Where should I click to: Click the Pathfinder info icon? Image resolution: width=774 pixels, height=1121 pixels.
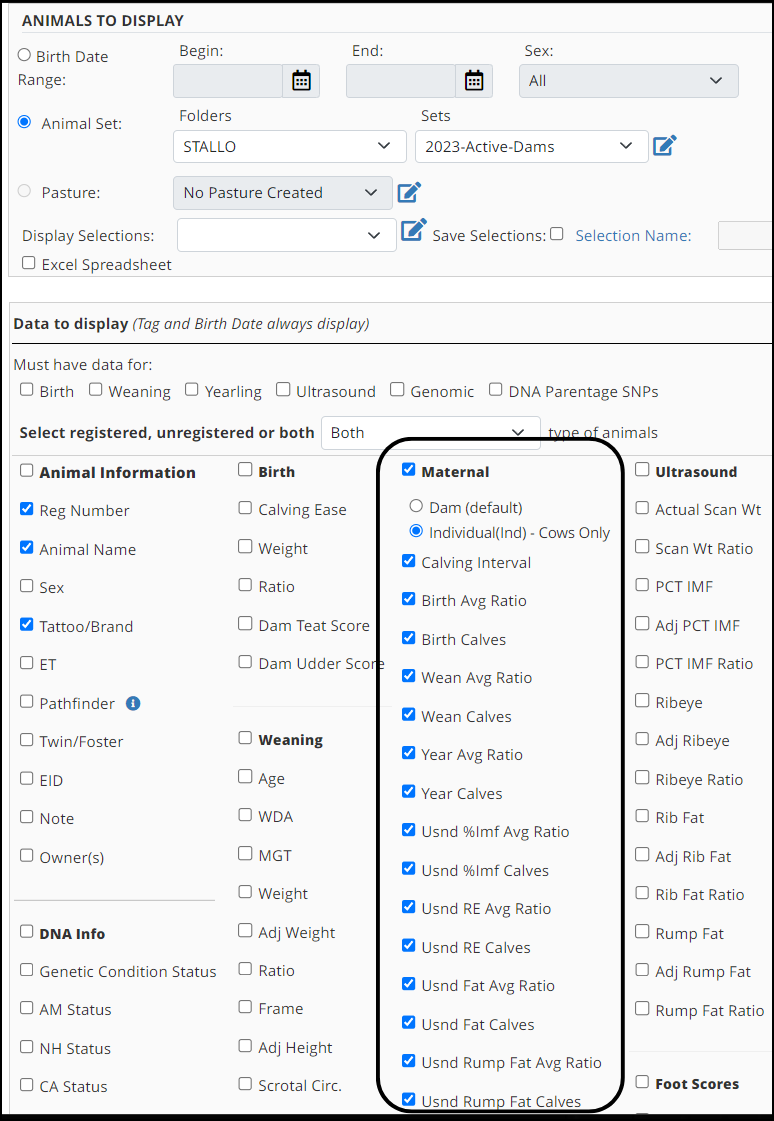click(x=133, y=703)
